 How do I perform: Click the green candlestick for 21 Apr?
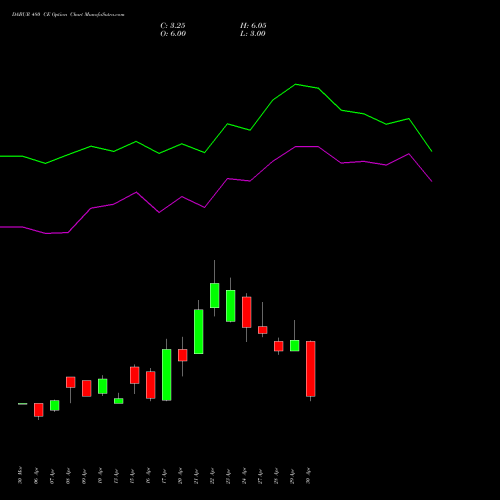click(199, 332)
